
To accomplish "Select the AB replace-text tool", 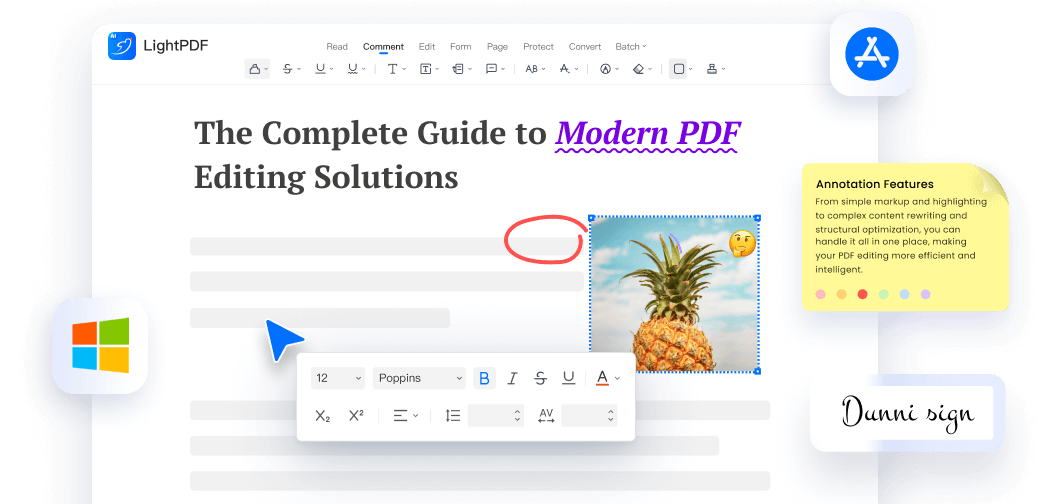I will (x=532, y=69).
